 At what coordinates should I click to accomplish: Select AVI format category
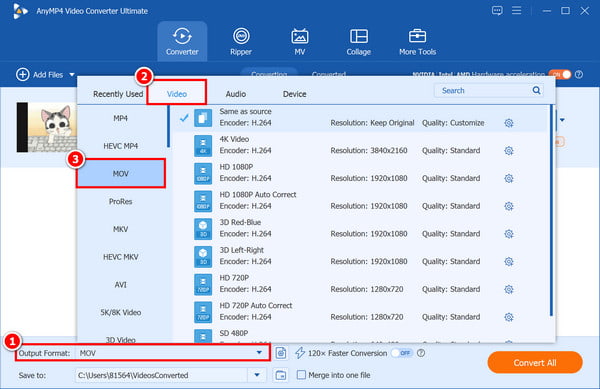(x=121, y=285)
